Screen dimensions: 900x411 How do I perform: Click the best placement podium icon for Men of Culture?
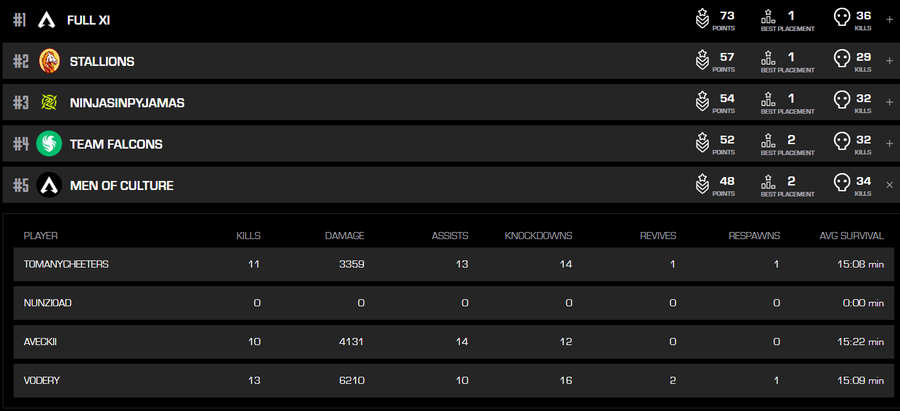[768, 182]
